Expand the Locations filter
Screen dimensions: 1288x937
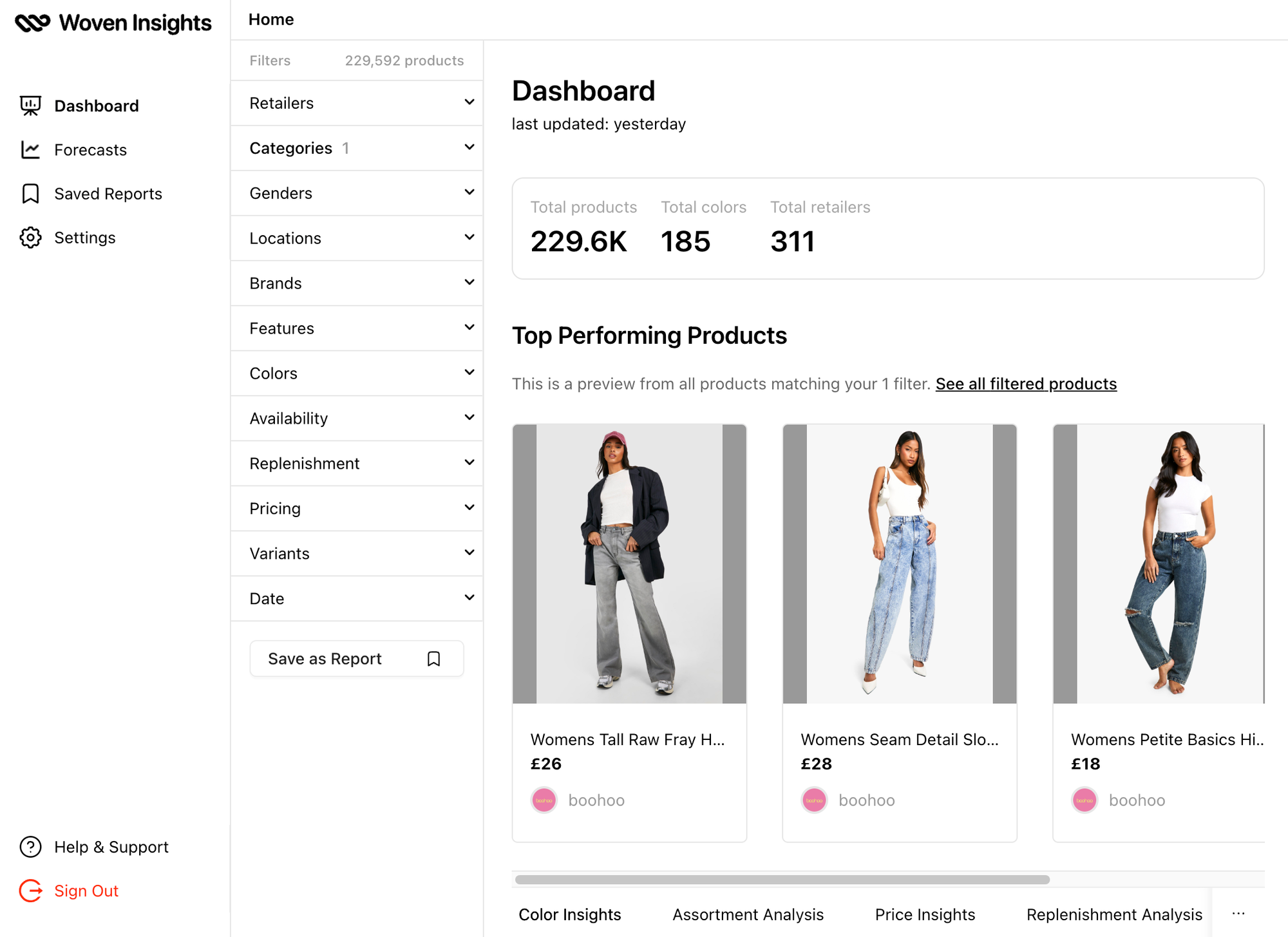pyautogui.click(x=357, y=238)
